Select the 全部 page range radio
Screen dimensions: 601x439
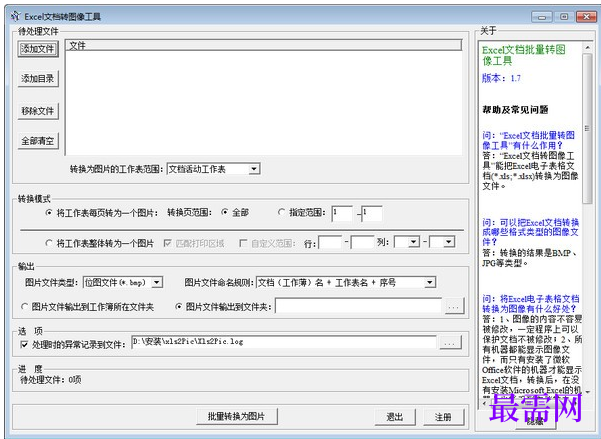(x=225, y=212)
